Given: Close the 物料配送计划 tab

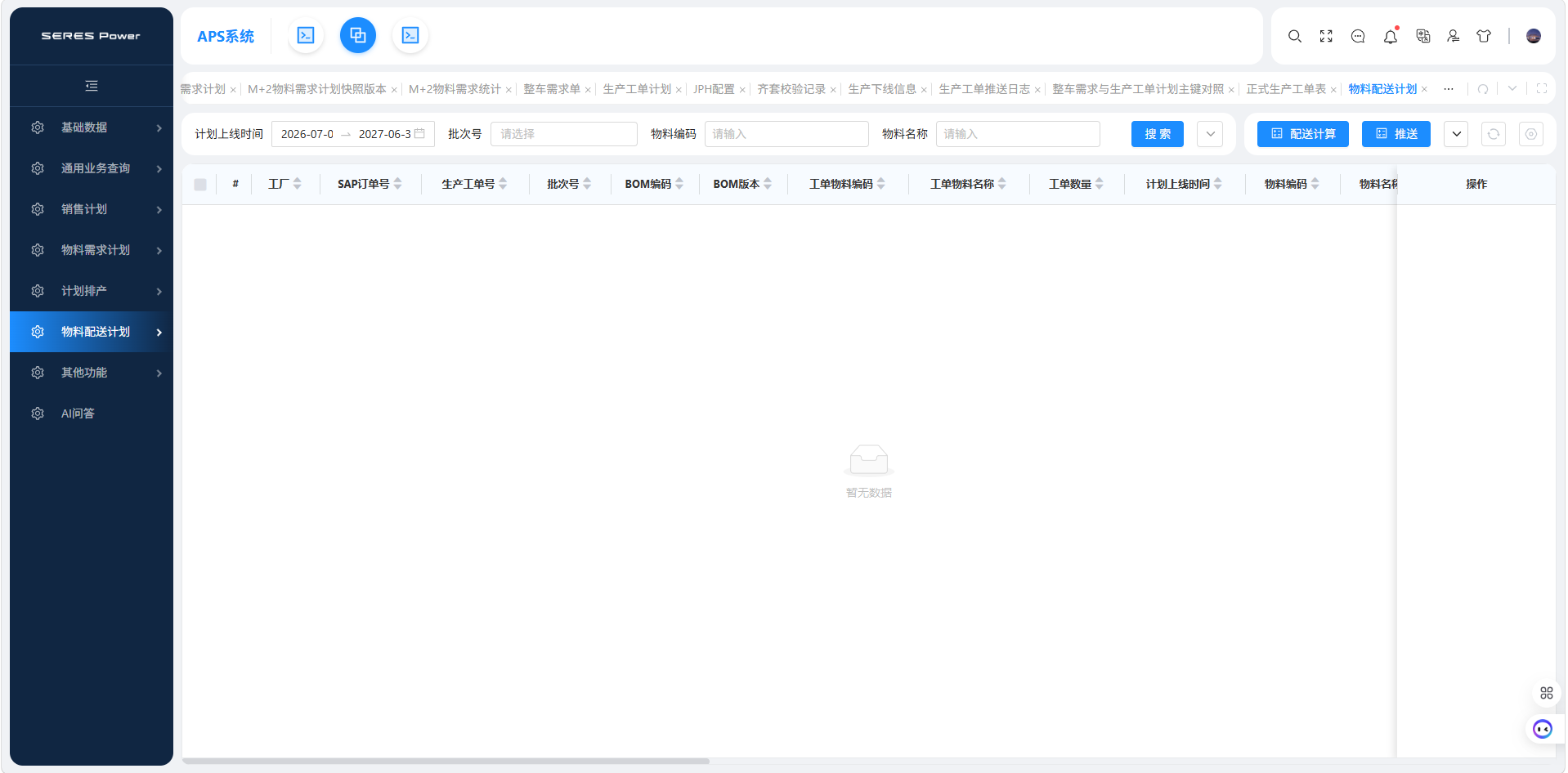Looking at the screenshot, I should pyautogui.click(x=1424, y=90).
